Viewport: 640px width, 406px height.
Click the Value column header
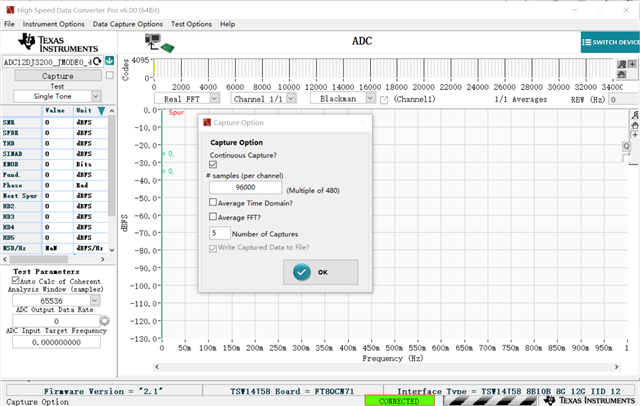tap(55, 111)
